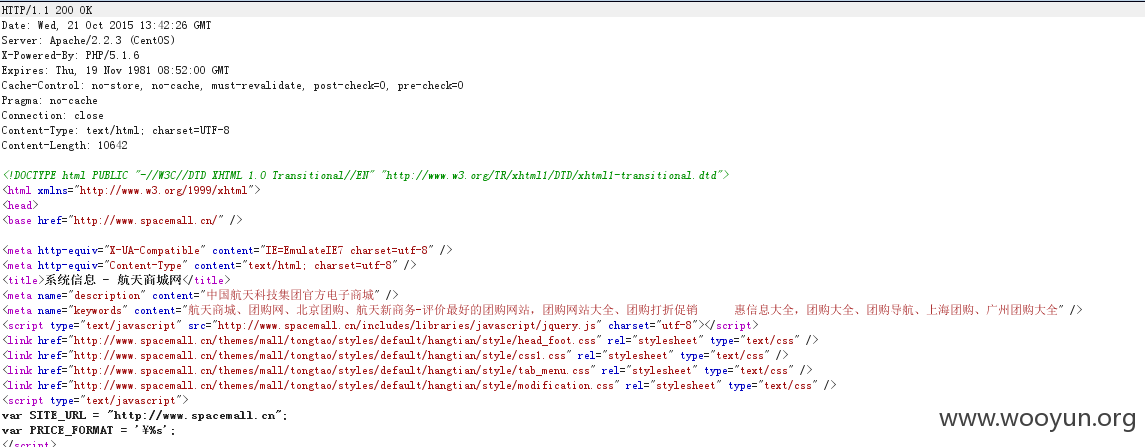This screenshot has height=447, width=1145.
Task: Click the Content-Length: 10642 header
Action: (x=64, y=145)
